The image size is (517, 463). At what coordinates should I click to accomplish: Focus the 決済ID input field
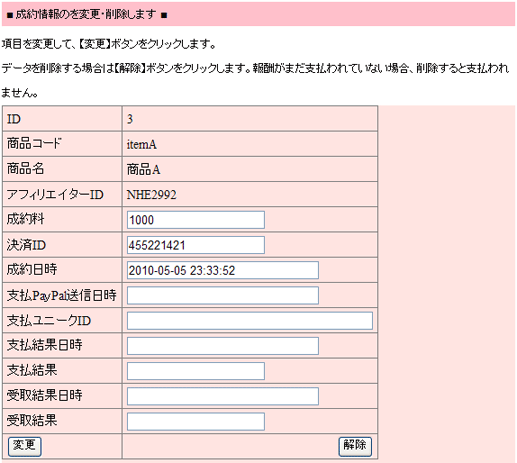196,245
